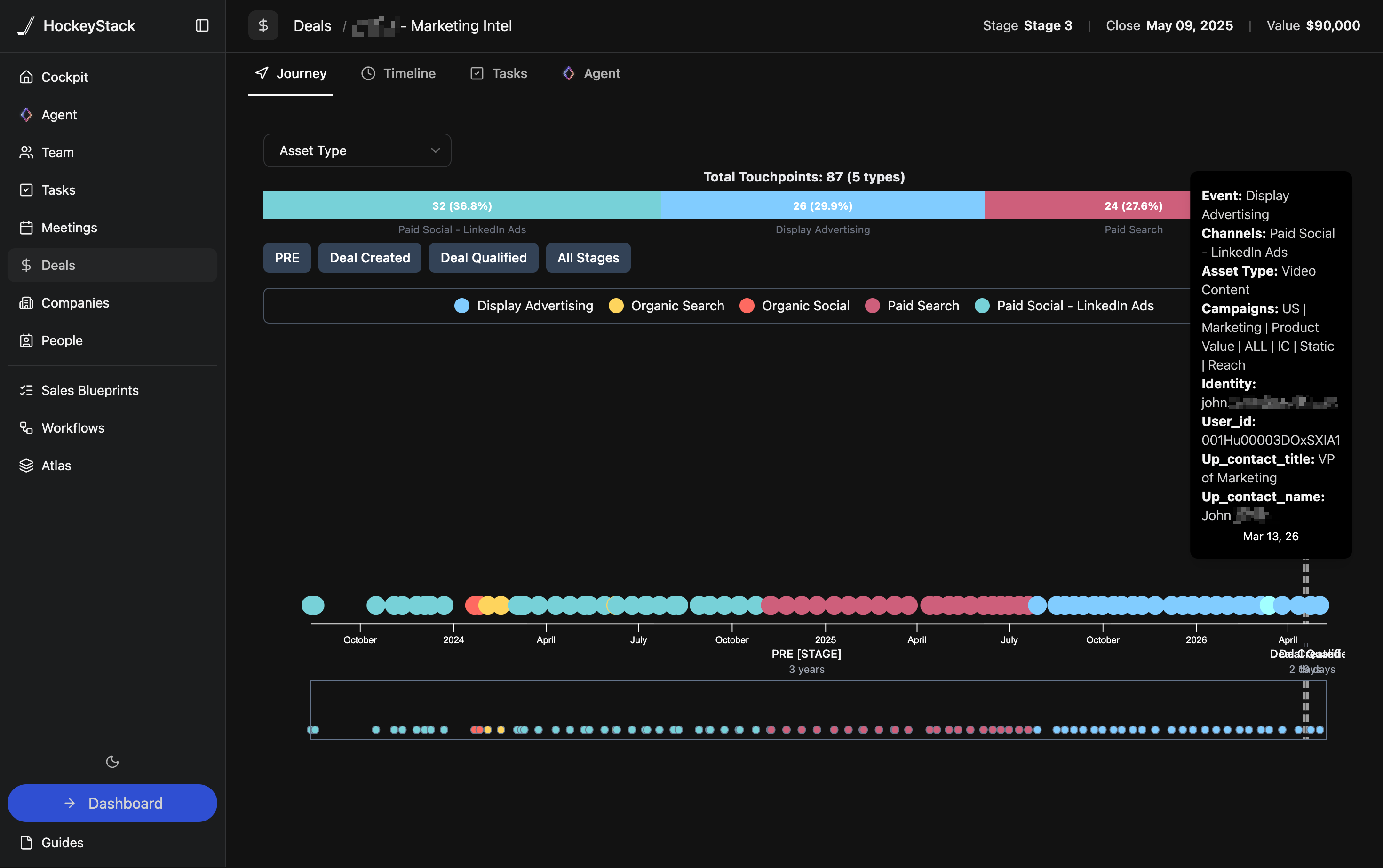Open Companies in the sidebar

pyautogui.click(x=112, y=302)
